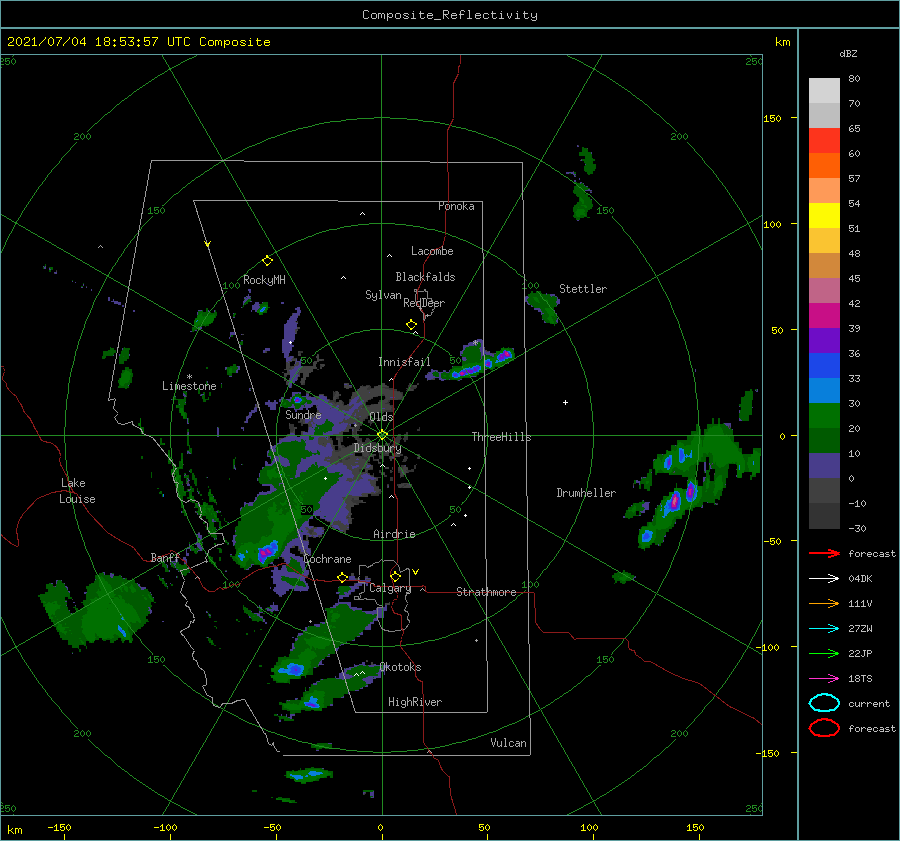
Task: Click the Calgary city label
Action: pos(390,588)
